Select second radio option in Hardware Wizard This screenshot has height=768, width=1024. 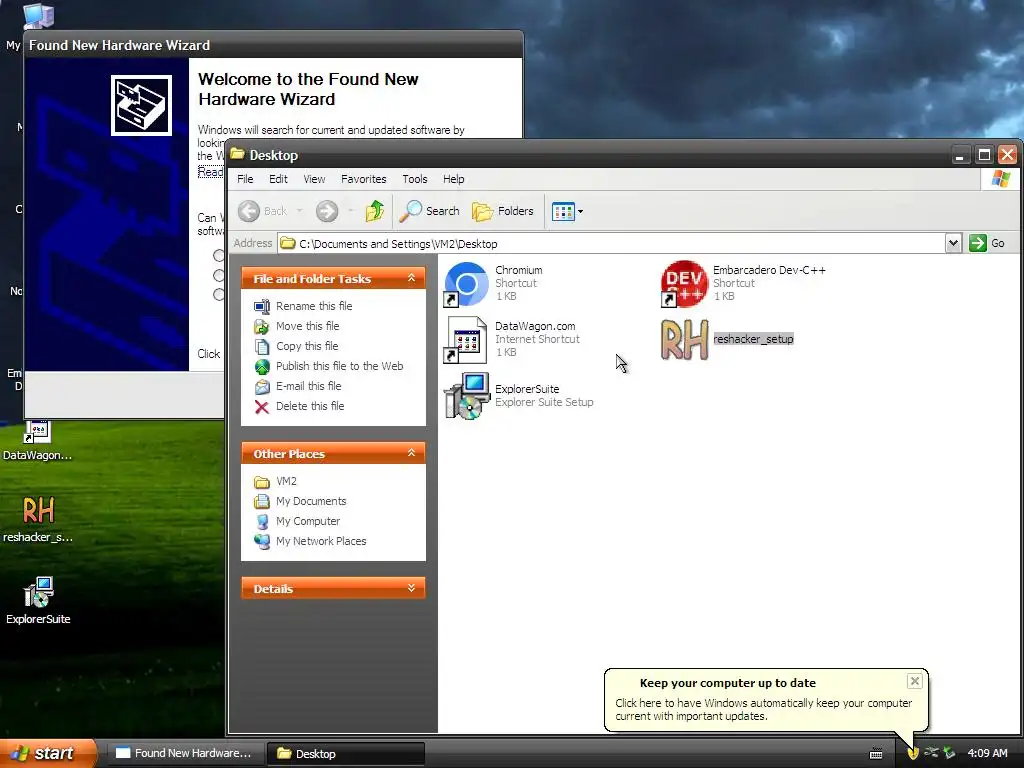(x=219, y=275)
